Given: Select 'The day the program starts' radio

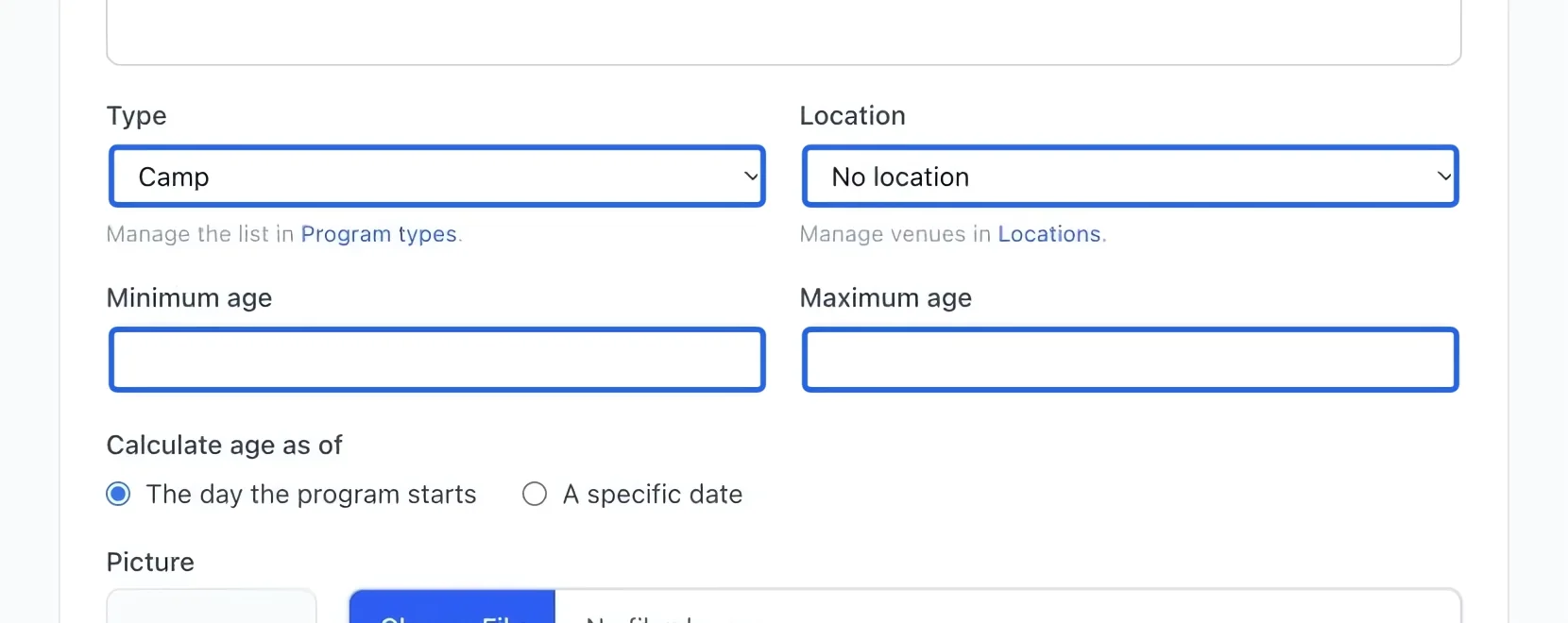Looking at the screenshot, I should pyautogui.click(x=118, y=495).
